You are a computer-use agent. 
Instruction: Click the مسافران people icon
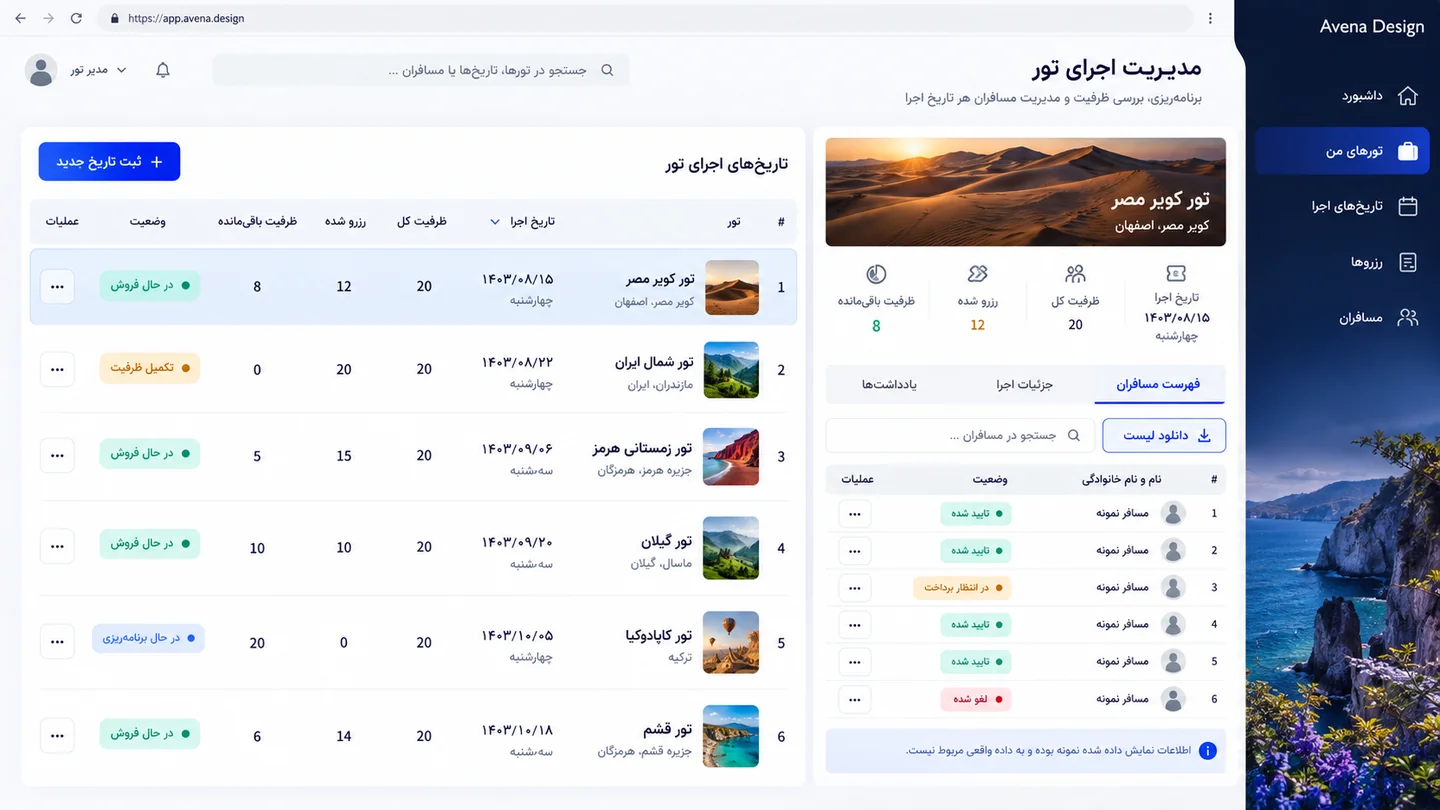tap(1407, 318)
